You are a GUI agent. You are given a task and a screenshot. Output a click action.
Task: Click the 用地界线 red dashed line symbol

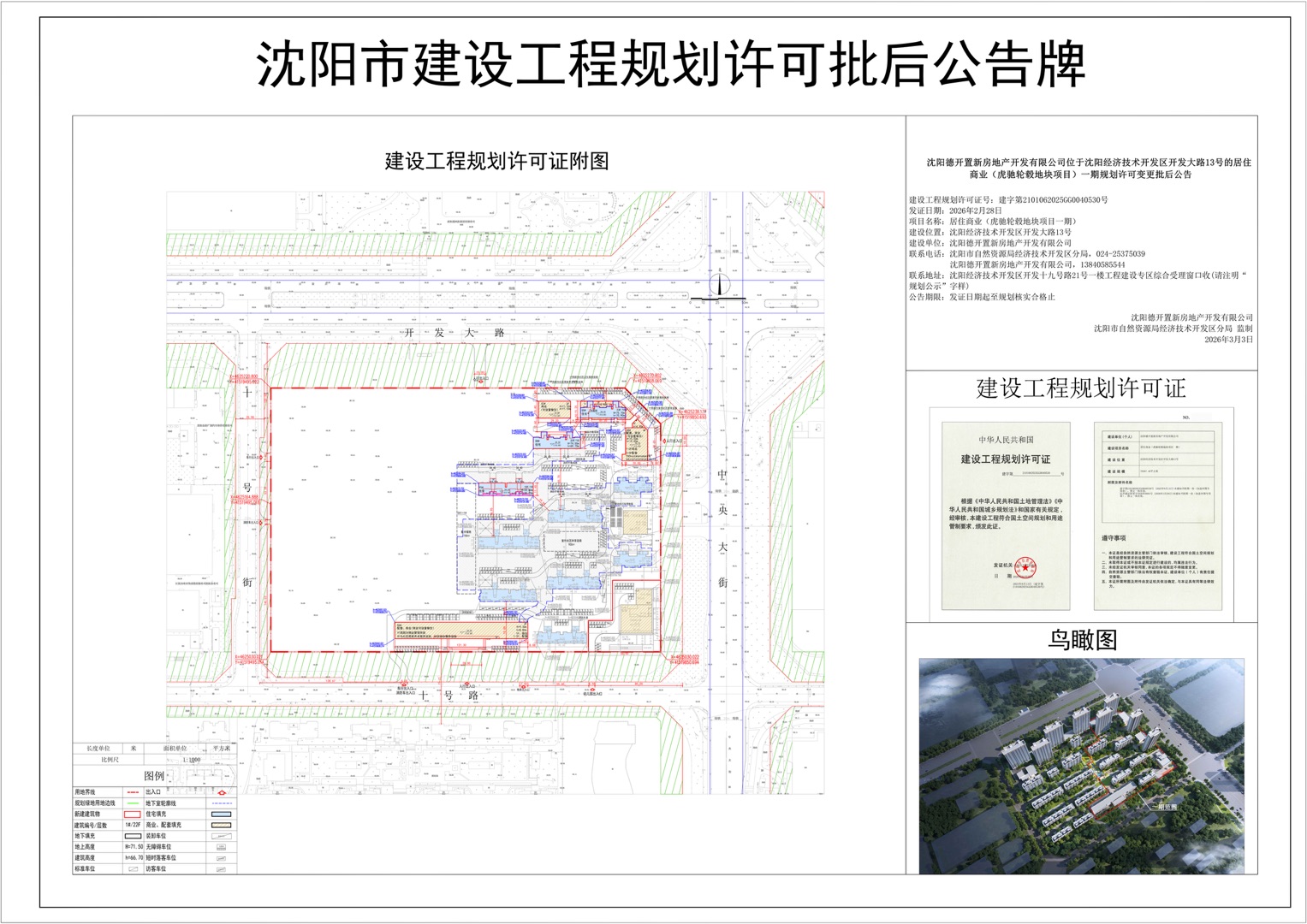[134, 791]
